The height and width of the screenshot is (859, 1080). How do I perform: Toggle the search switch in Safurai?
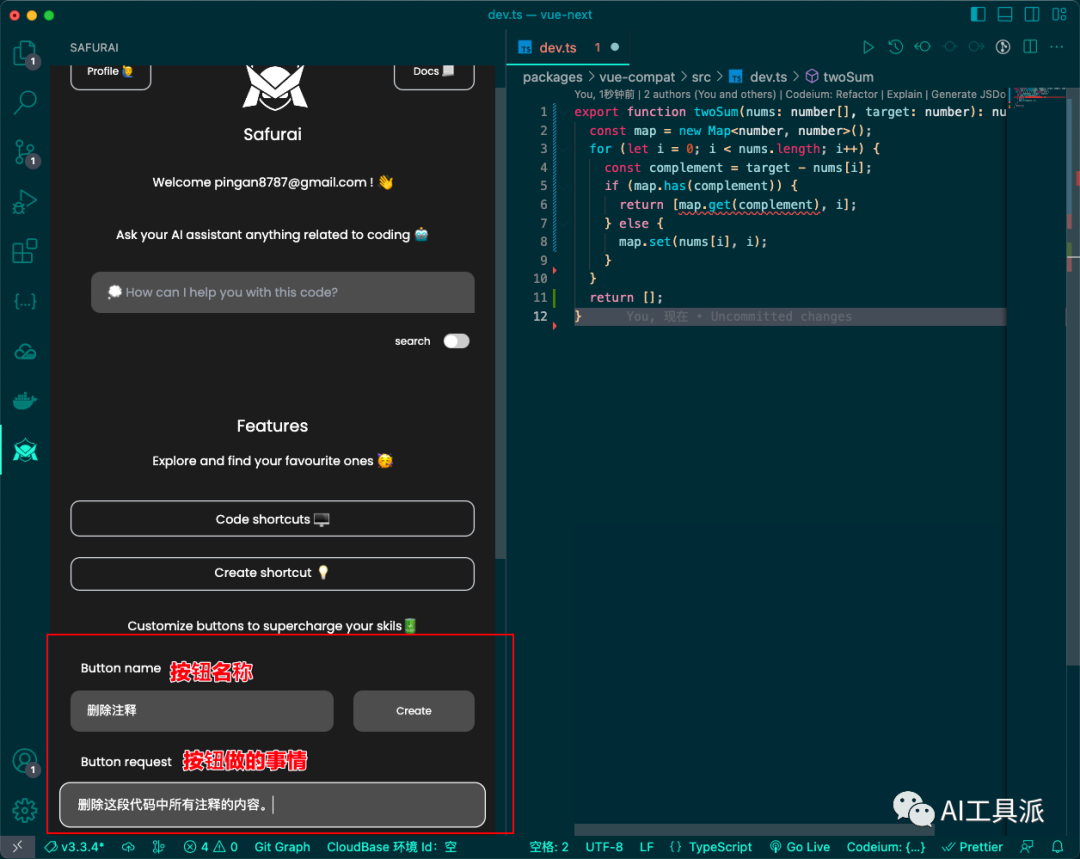coord(457,341)
